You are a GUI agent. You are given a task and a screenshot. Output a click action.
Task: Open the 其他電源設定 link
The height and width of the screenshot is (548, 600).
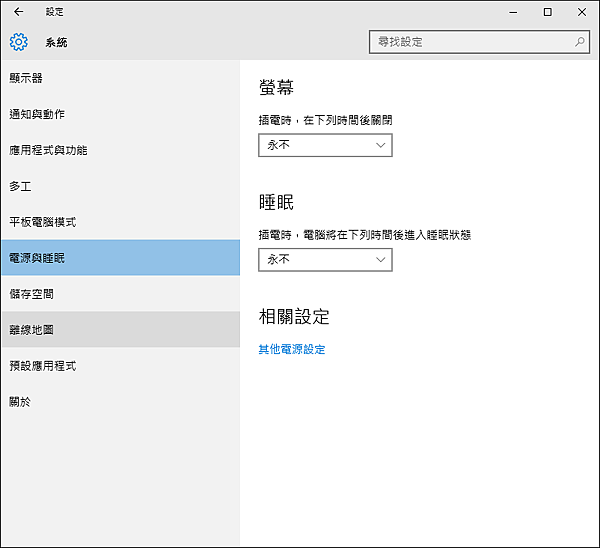click(292, 349)
